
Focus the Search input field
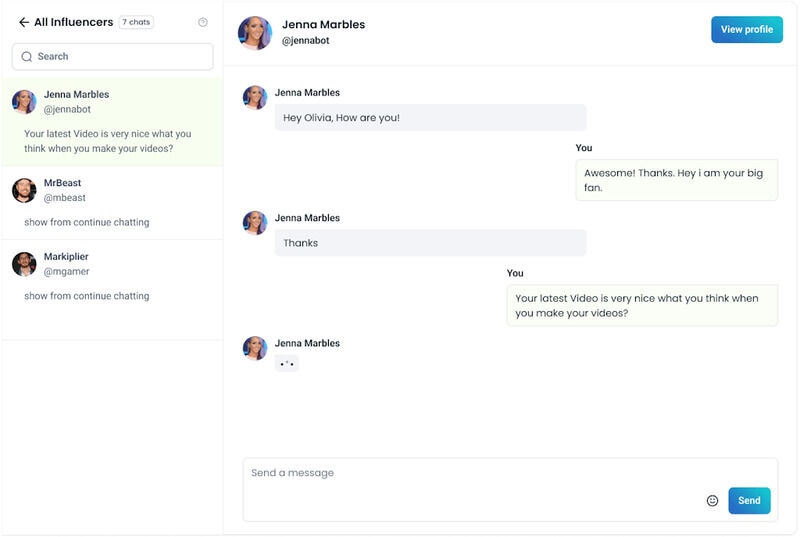pos(120,57)
